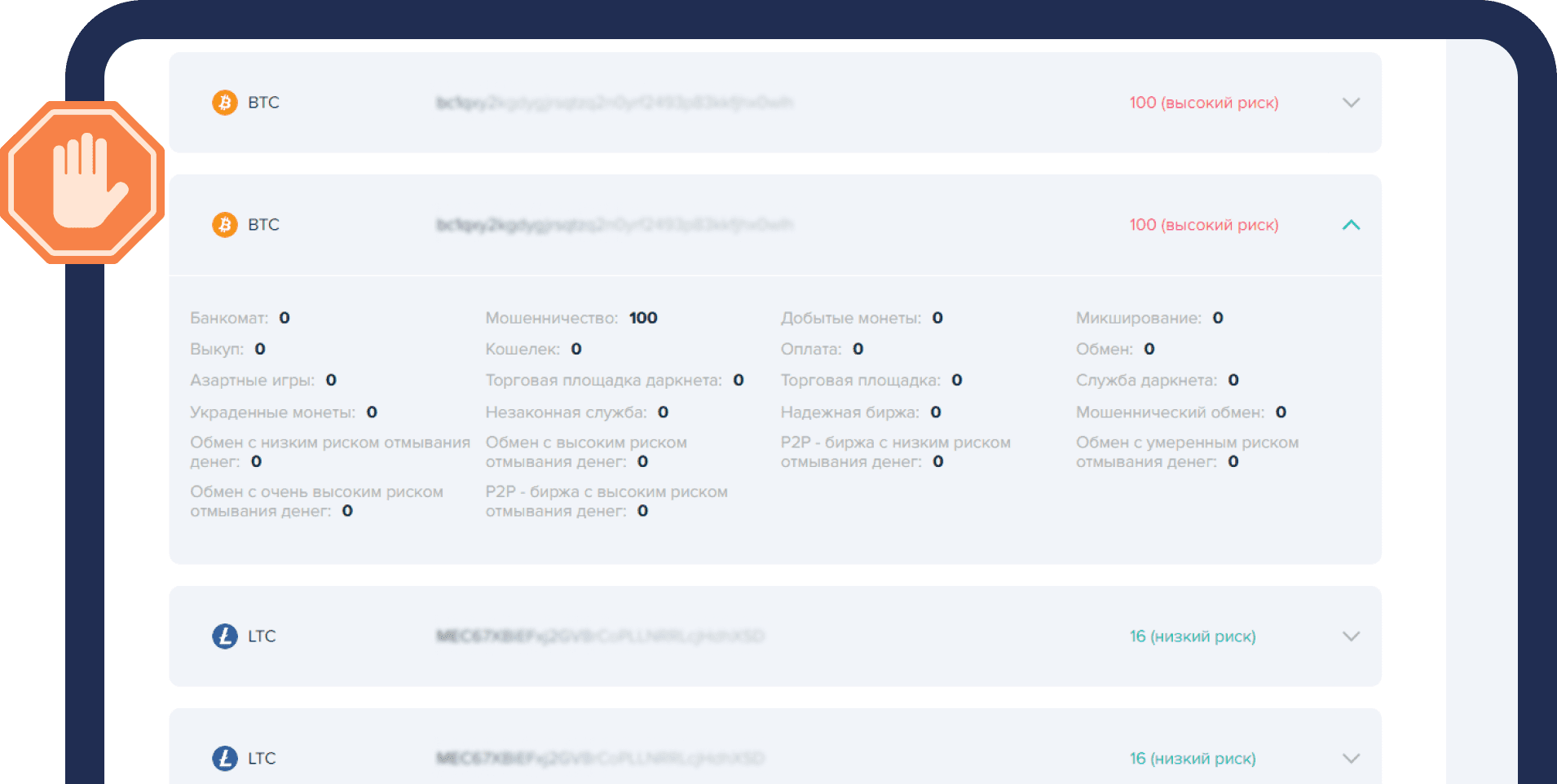Expand the upper LTC row chevron

point(1351,636)
